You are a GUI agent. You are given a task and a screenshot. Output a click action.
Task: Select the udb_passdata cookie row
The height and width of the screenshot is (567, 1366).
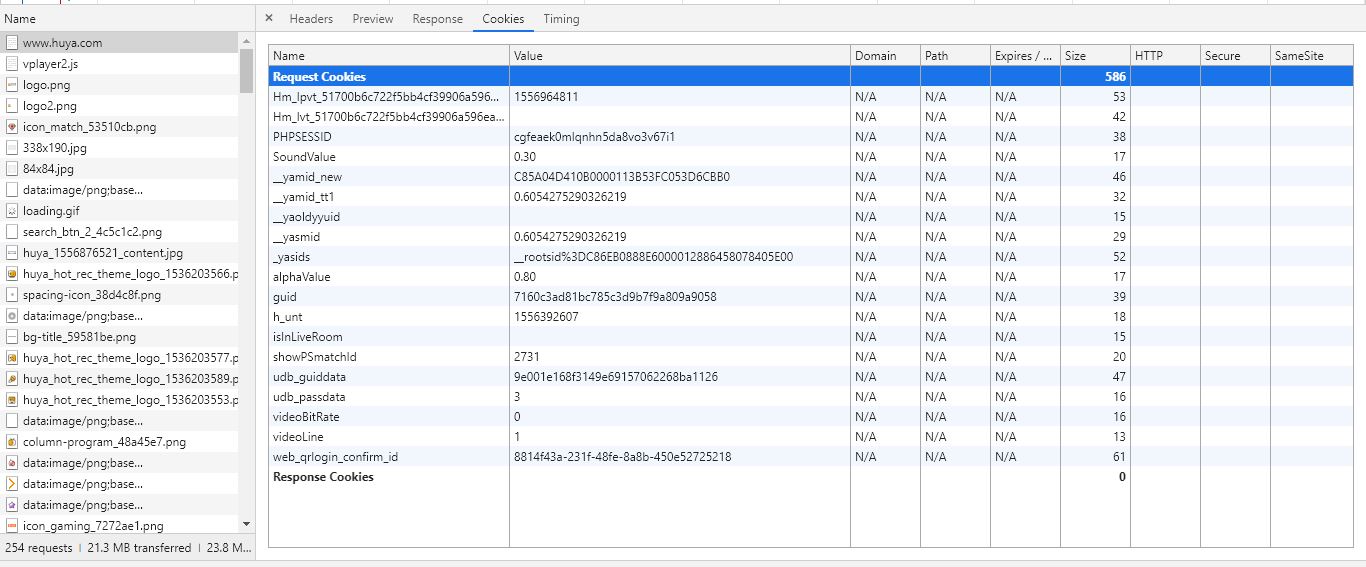(x=811, y=397)
